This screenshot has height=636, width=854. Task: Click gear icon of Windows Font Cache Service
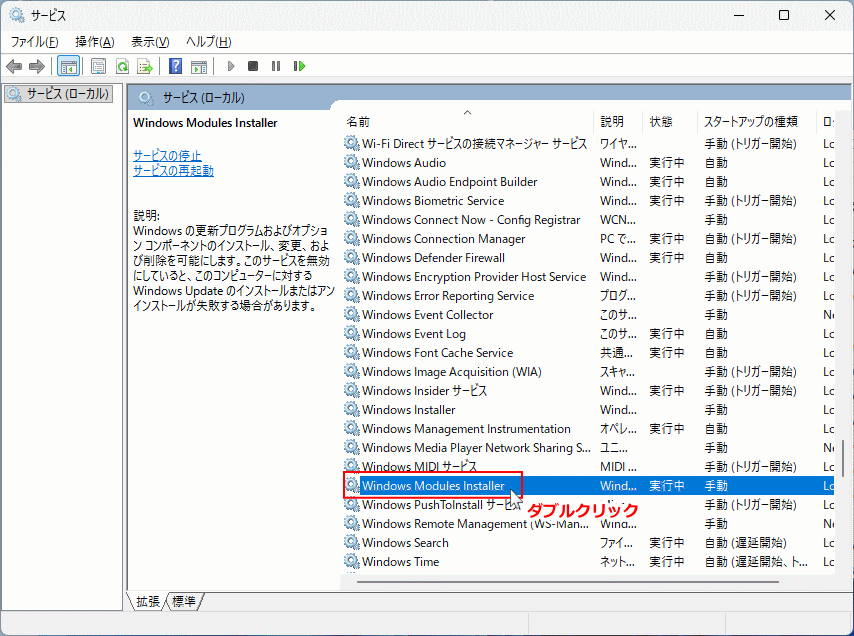352,352
